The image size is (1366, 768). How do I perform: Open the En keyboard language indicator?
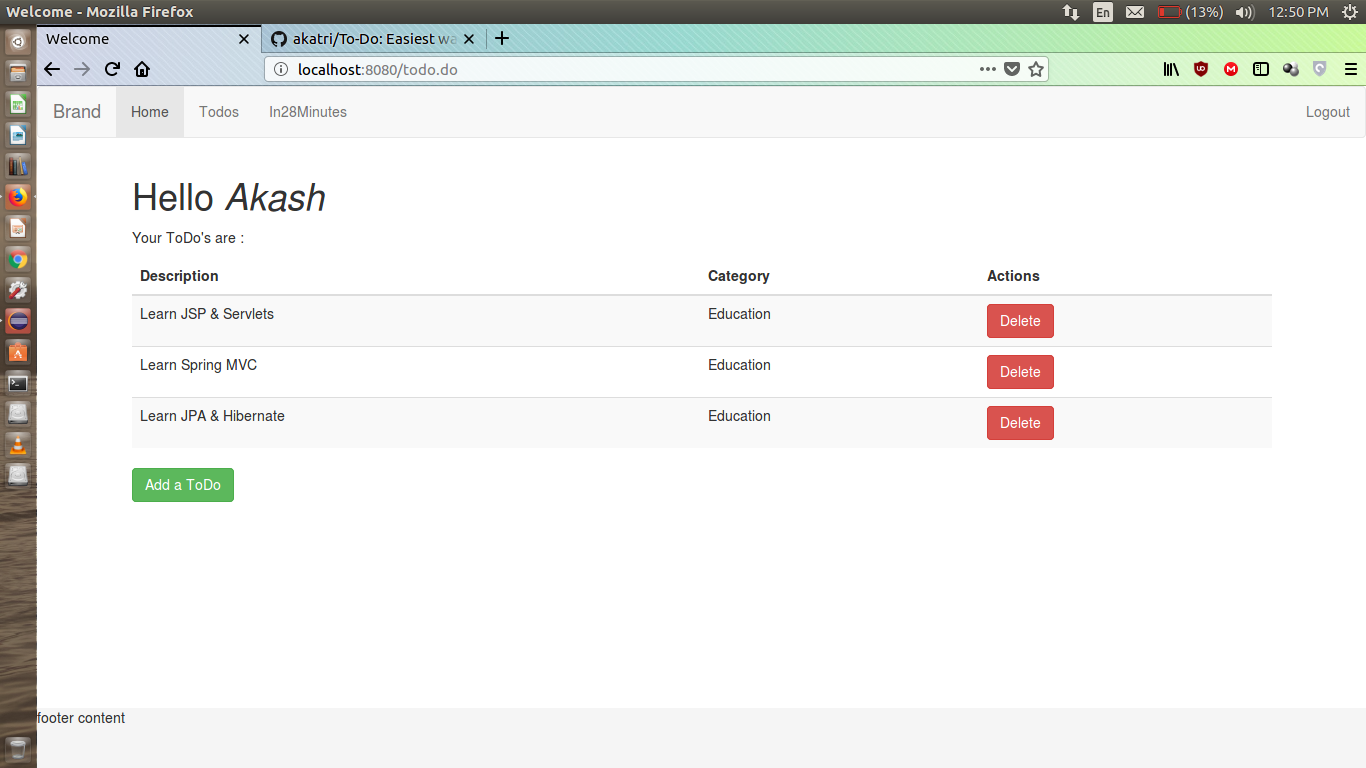(x=1102, y=12)
